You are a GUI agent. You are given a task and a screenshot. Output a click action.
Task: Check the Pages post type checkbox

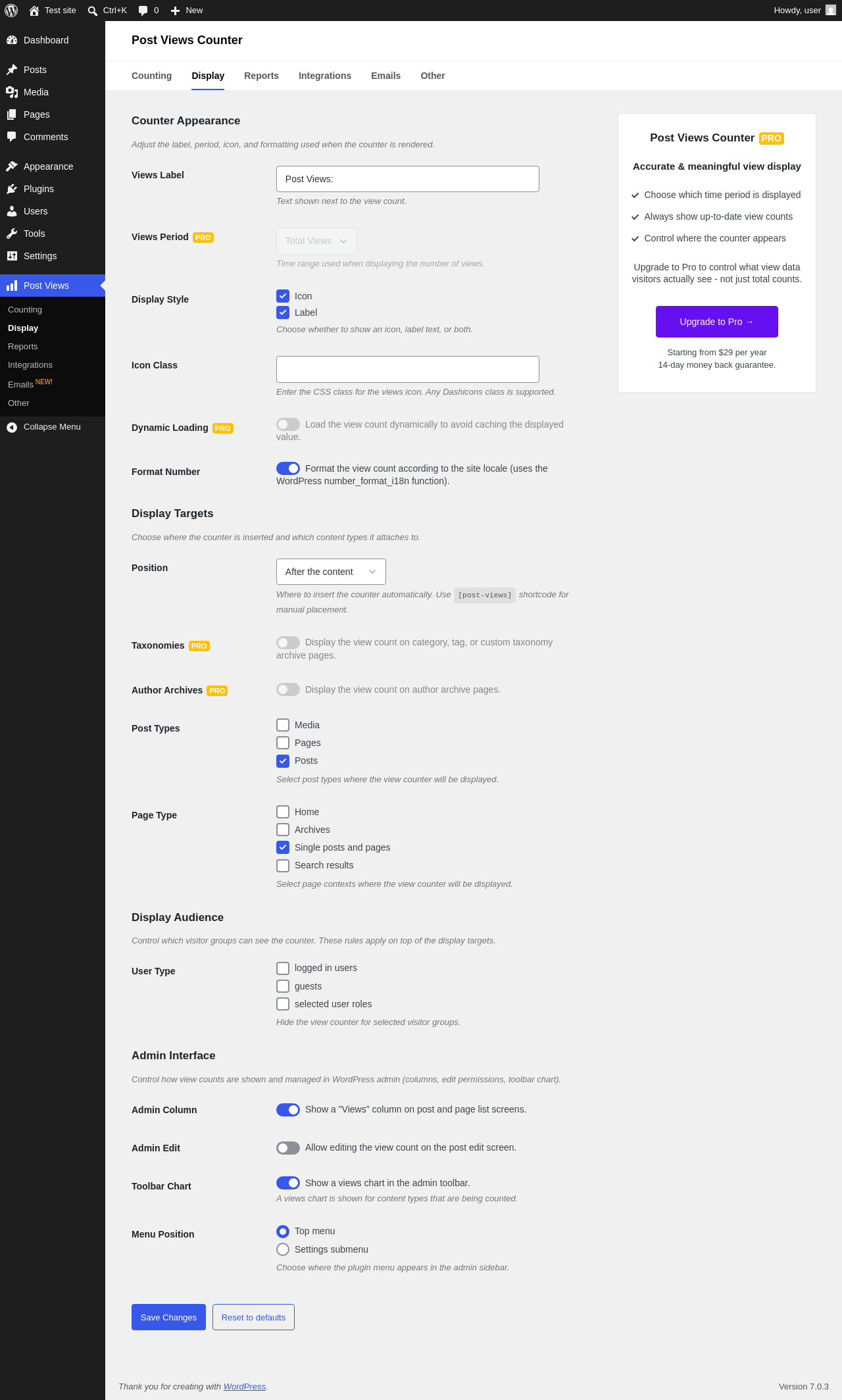283,743
